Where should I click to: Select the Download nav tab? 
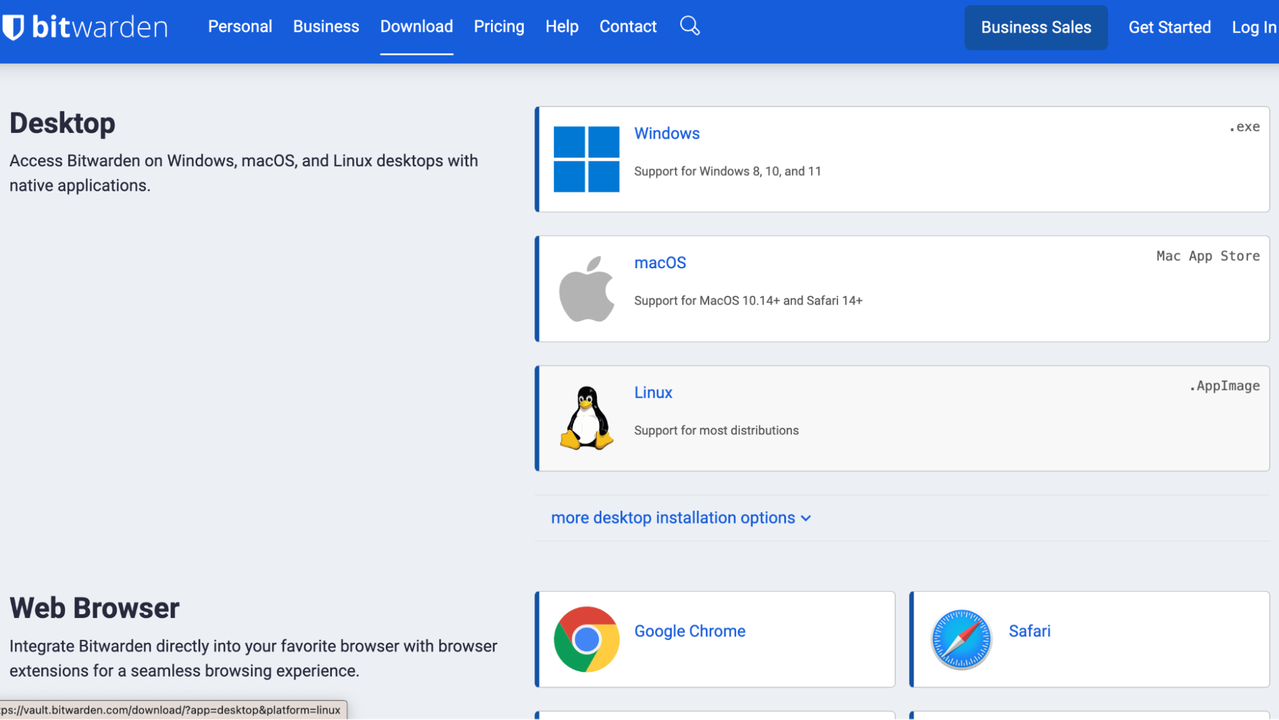pyautogui.click(x=416, y=27)
